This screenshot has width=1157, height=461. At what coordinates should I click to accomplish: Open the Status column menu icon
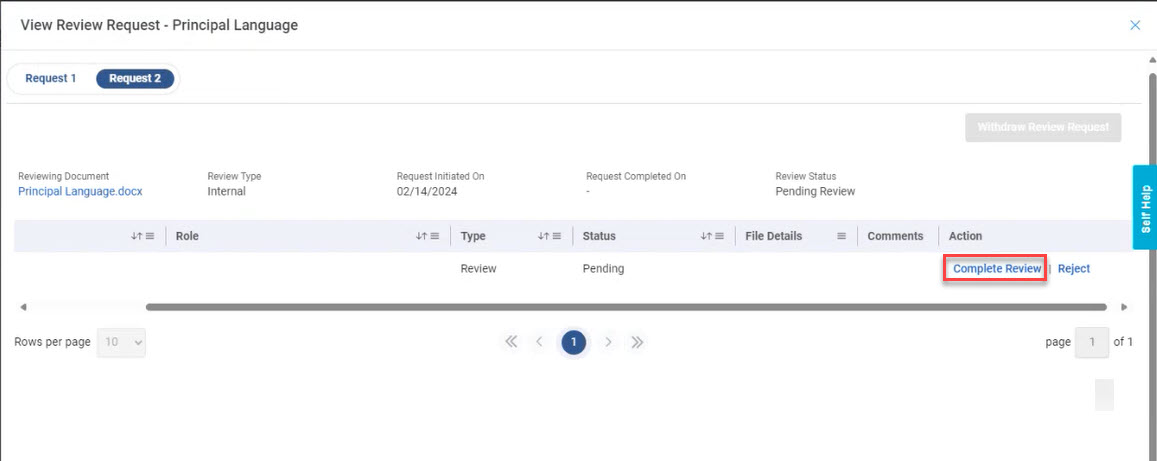point(720,236)
